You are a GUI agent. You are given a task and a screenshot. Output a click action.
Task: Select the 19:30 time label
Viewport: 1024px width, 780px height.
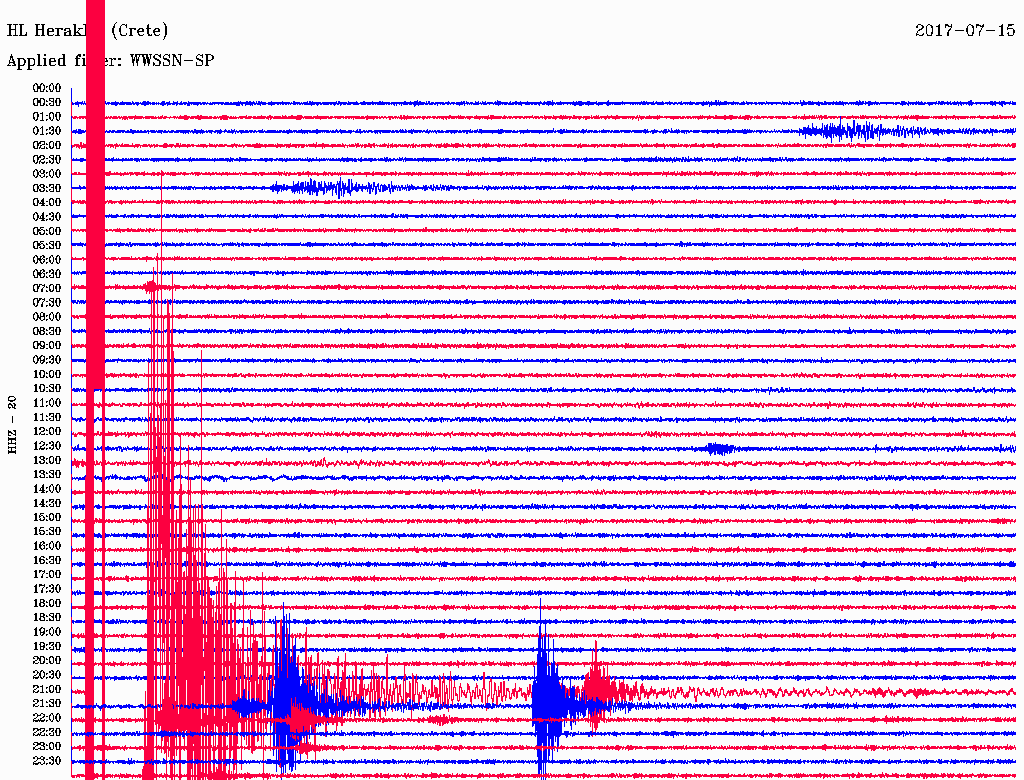[x=46, y=646]
